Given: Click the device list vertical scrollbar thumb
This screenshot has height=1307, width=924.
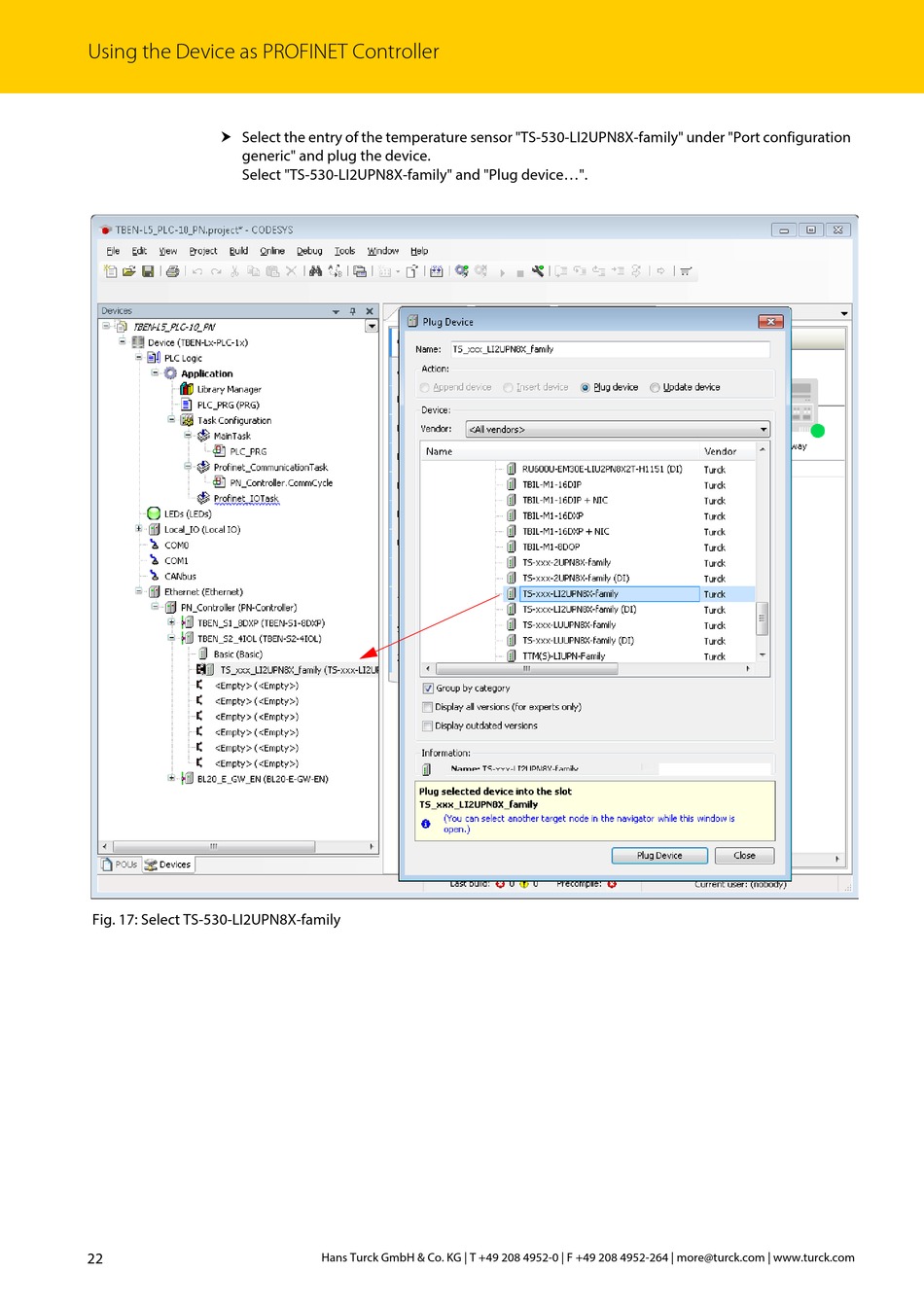Looking at the screenshot, I should tap(762, 617).
